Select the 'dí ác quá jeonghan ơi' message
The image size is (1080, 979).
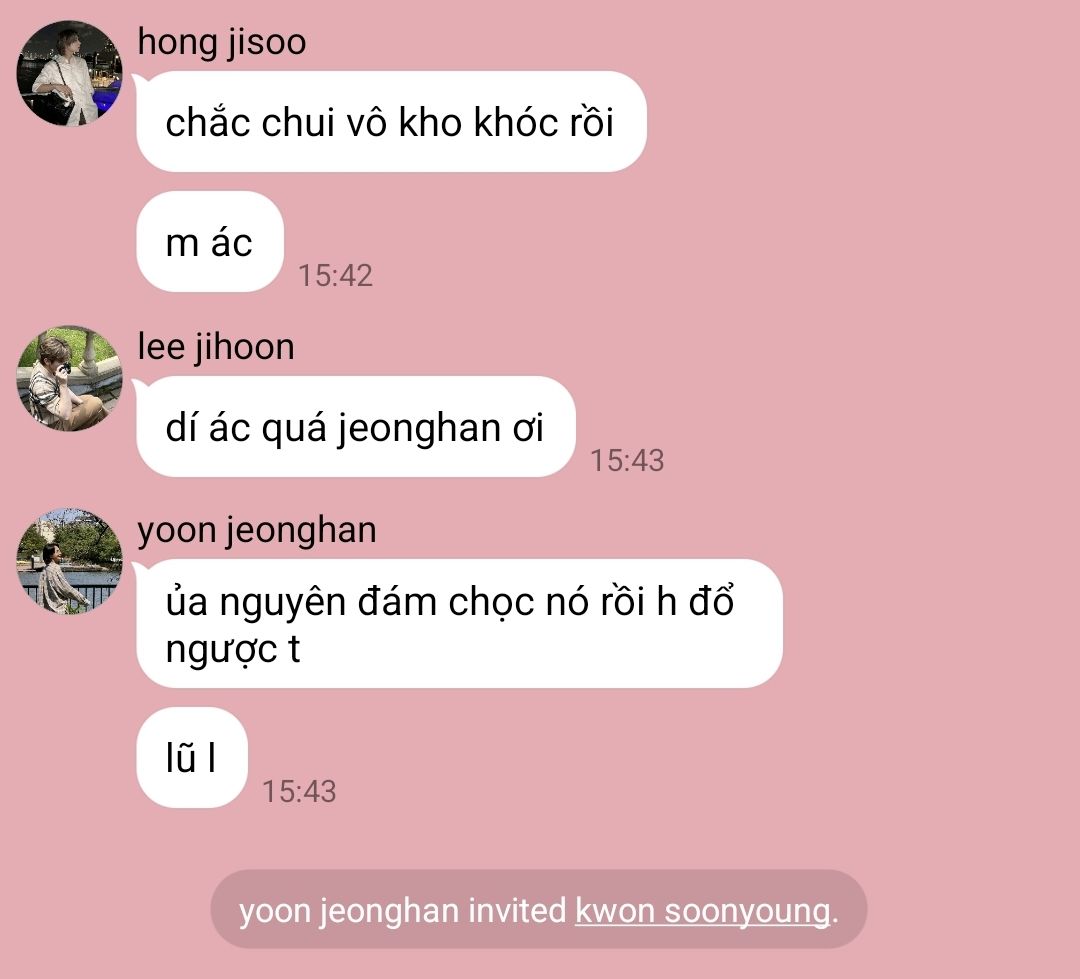click(x=356, y=426)
